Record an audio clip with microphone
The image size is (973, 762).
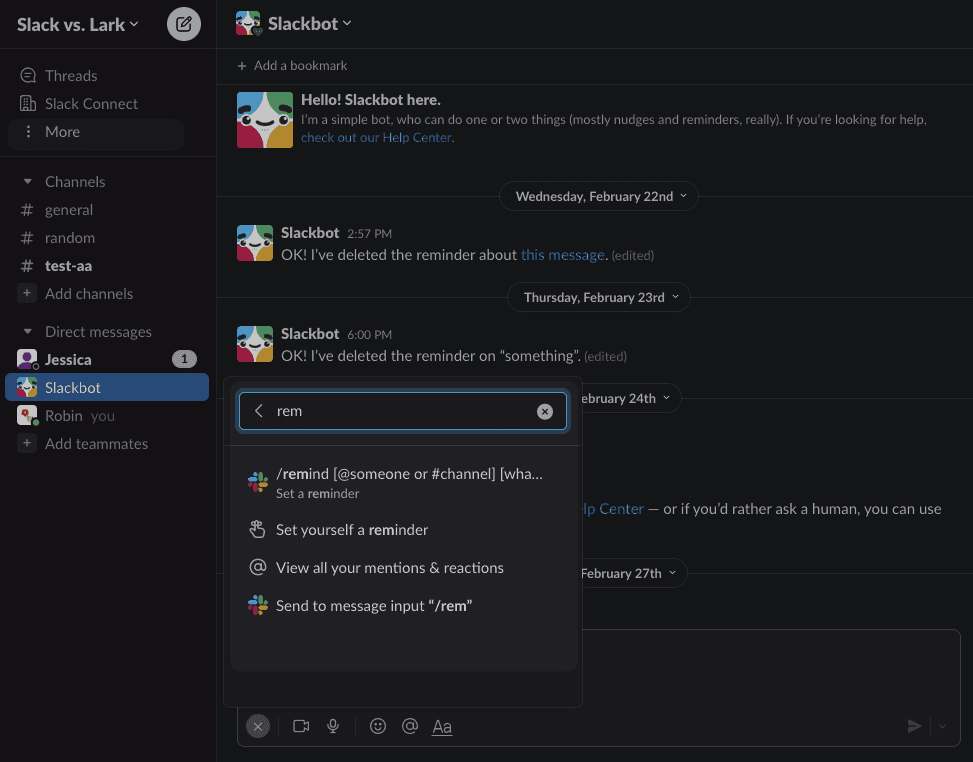click(x=333, y=726)
